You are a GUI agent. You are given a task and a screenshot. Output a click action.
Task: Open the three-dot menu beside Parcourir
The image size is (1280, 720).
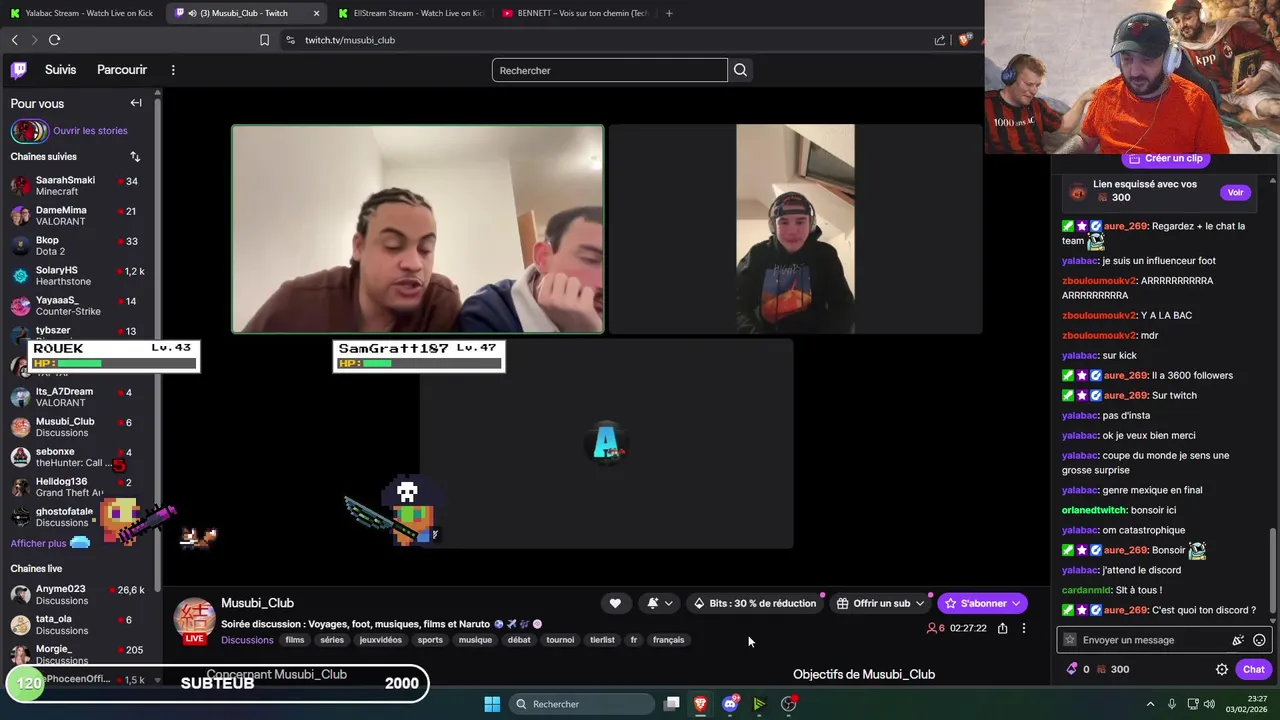pos(173,70)
